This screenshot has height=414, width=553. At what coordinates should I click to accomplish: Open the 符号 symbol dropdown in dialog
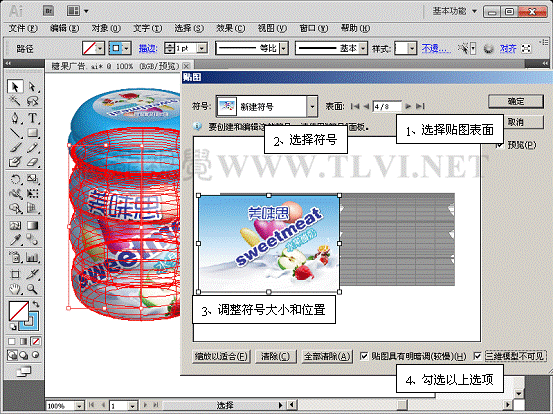(x=312, y=106)
